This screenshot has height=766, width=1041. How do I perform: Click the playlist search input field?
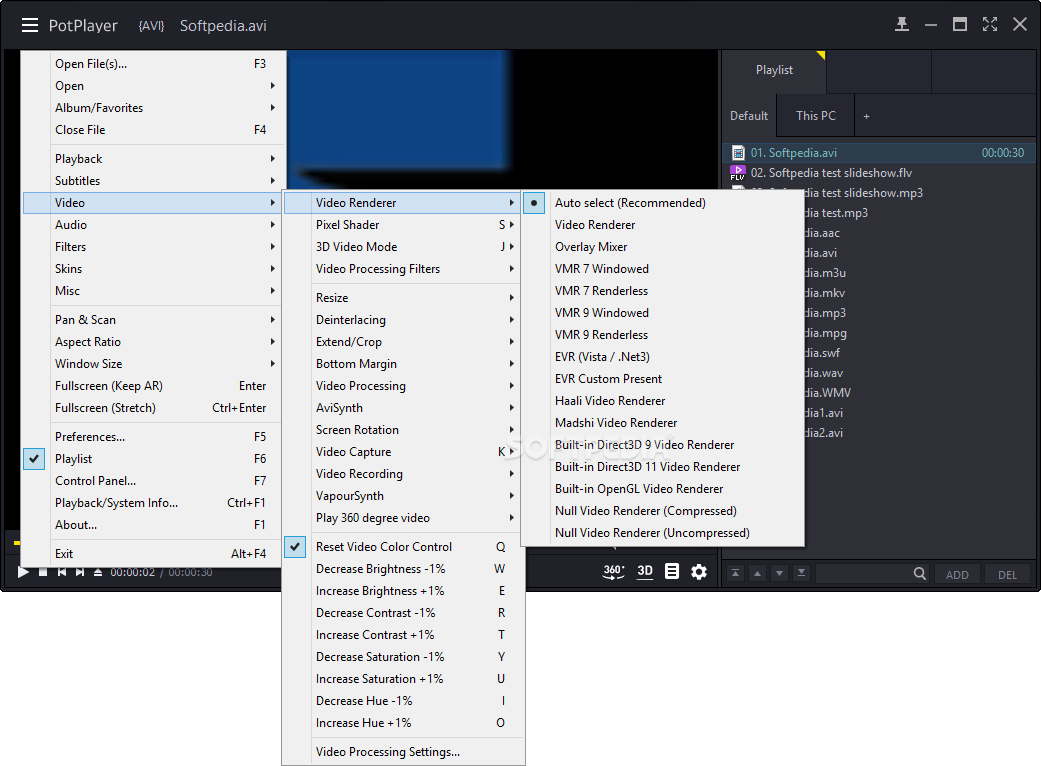click(863, 574)
